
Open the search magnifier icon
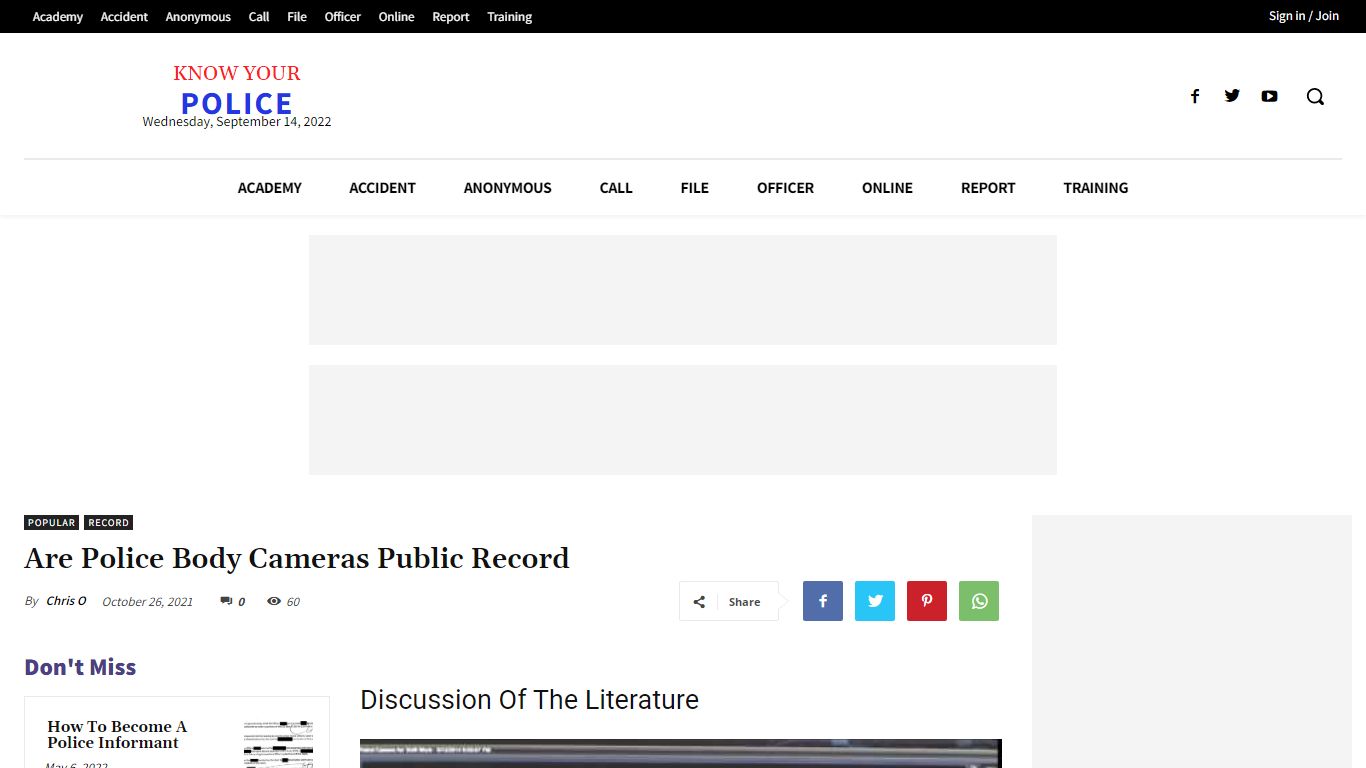point(1315,96)
